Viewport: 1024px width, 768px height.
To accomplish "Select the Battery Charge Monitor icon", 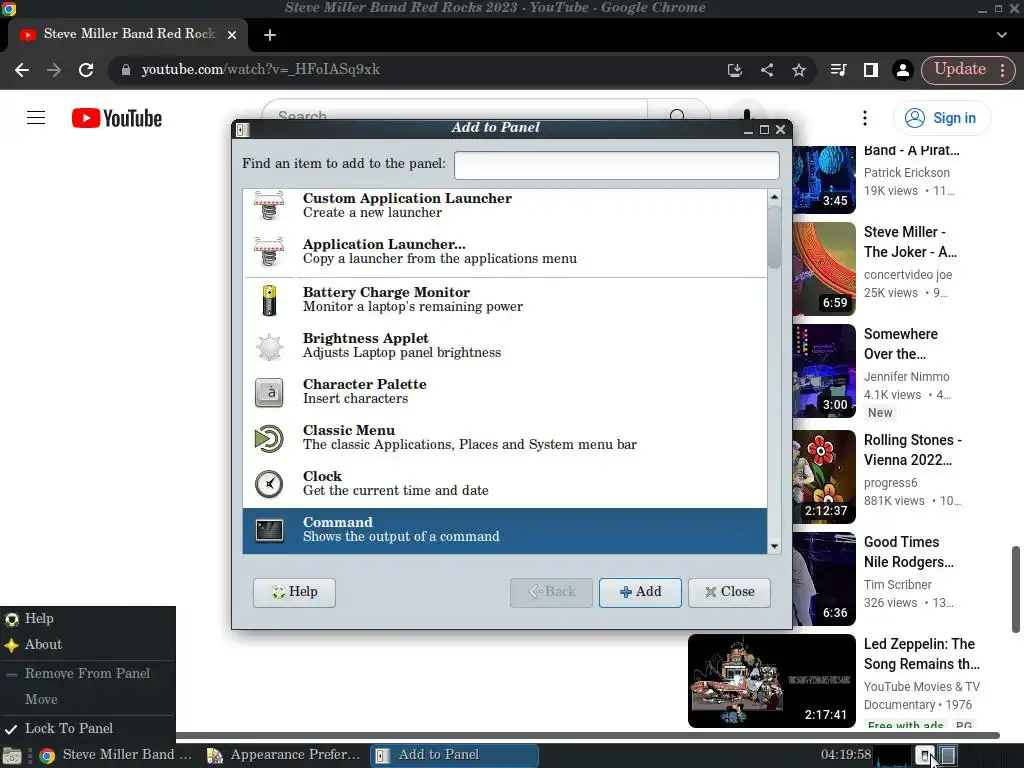I will 268,300.
